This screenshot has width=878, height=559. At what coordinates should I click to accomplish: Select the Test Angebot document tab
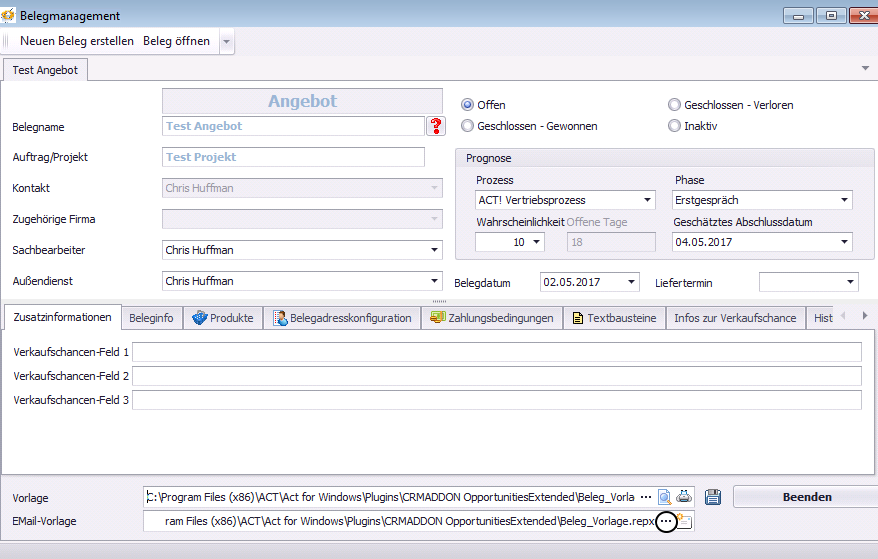tap(45, 70)
